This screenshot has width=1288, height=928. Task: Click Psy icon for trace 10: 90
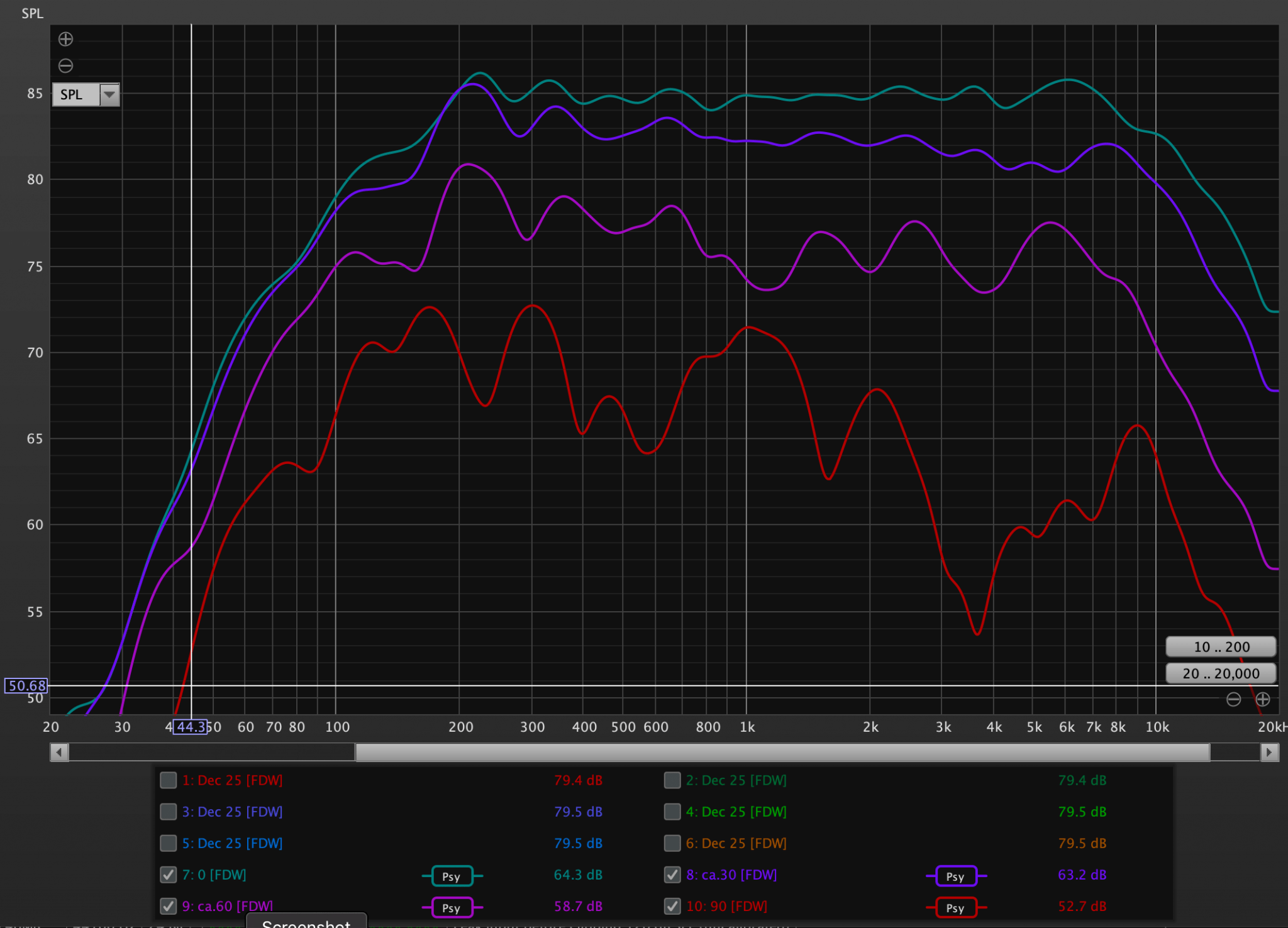[x=956, y=908]
